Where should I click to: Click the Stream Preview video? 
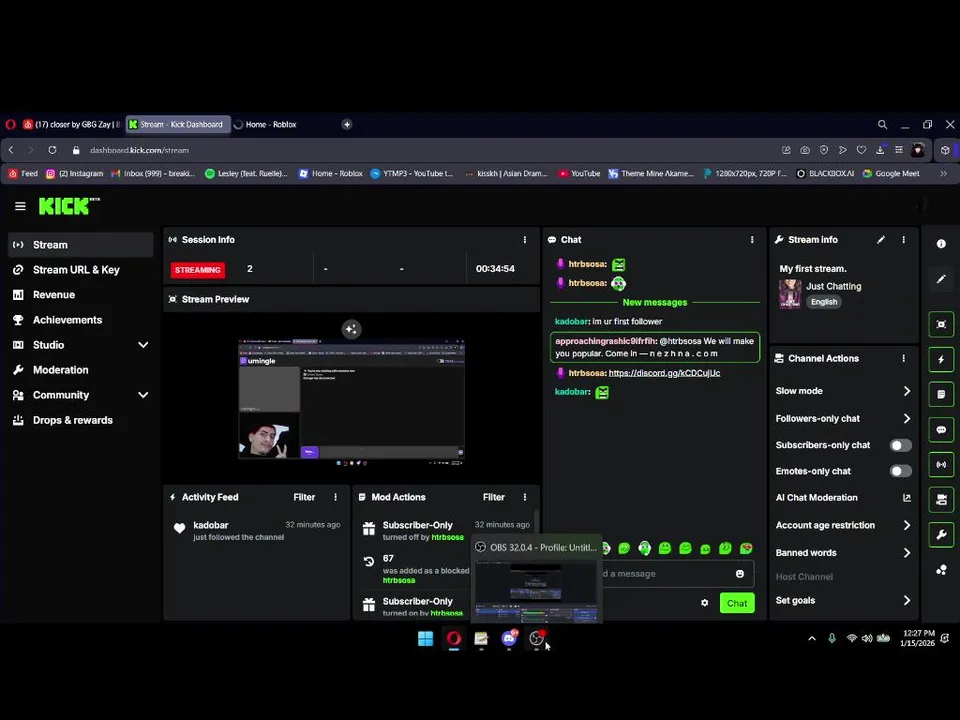coord(351,398)
